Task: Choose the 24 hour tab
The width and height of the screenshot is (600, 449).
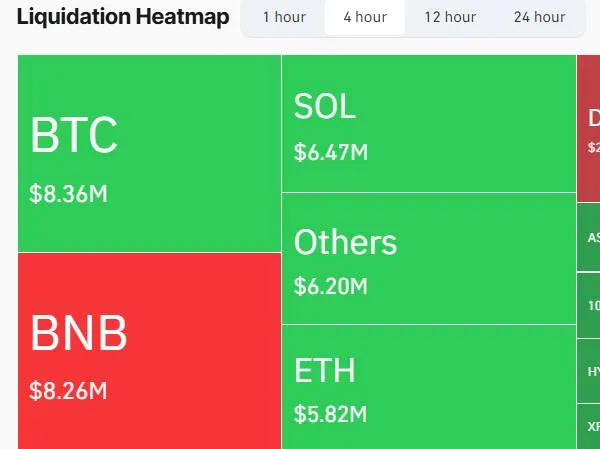Action: [539, 17]
